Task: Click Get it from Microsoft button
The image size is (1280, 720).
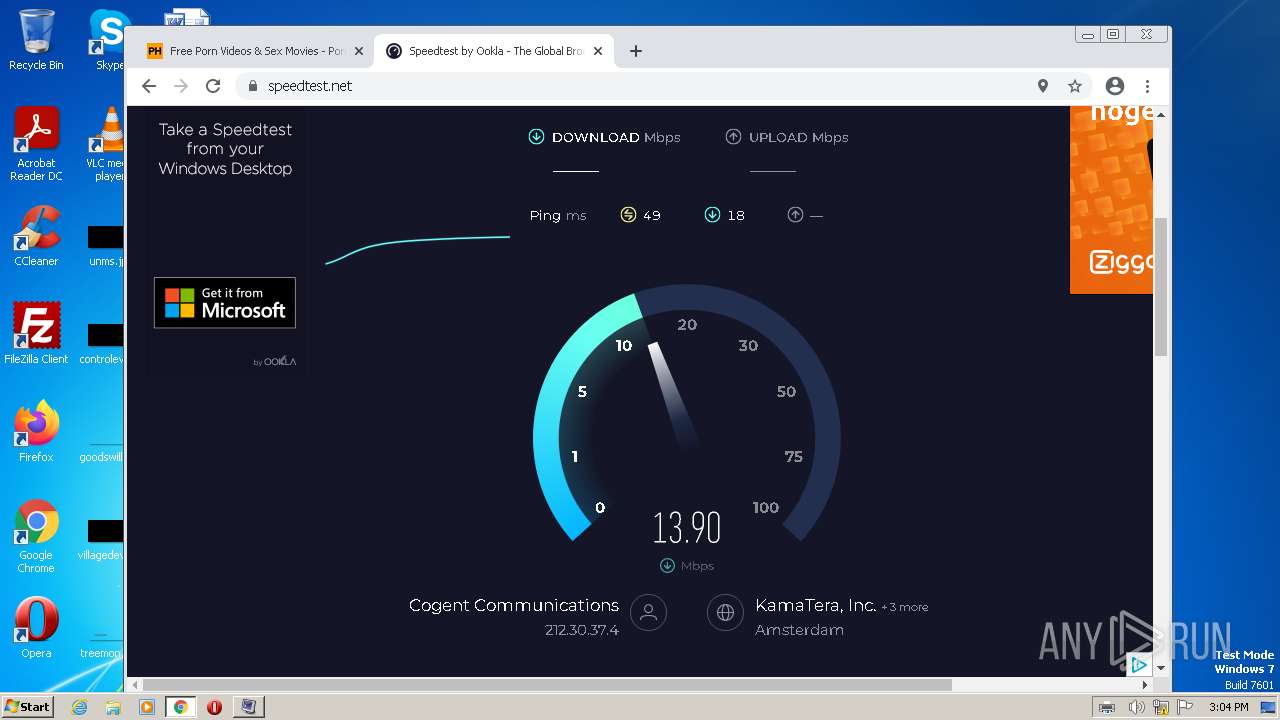Action: click(x=225, y=302)
